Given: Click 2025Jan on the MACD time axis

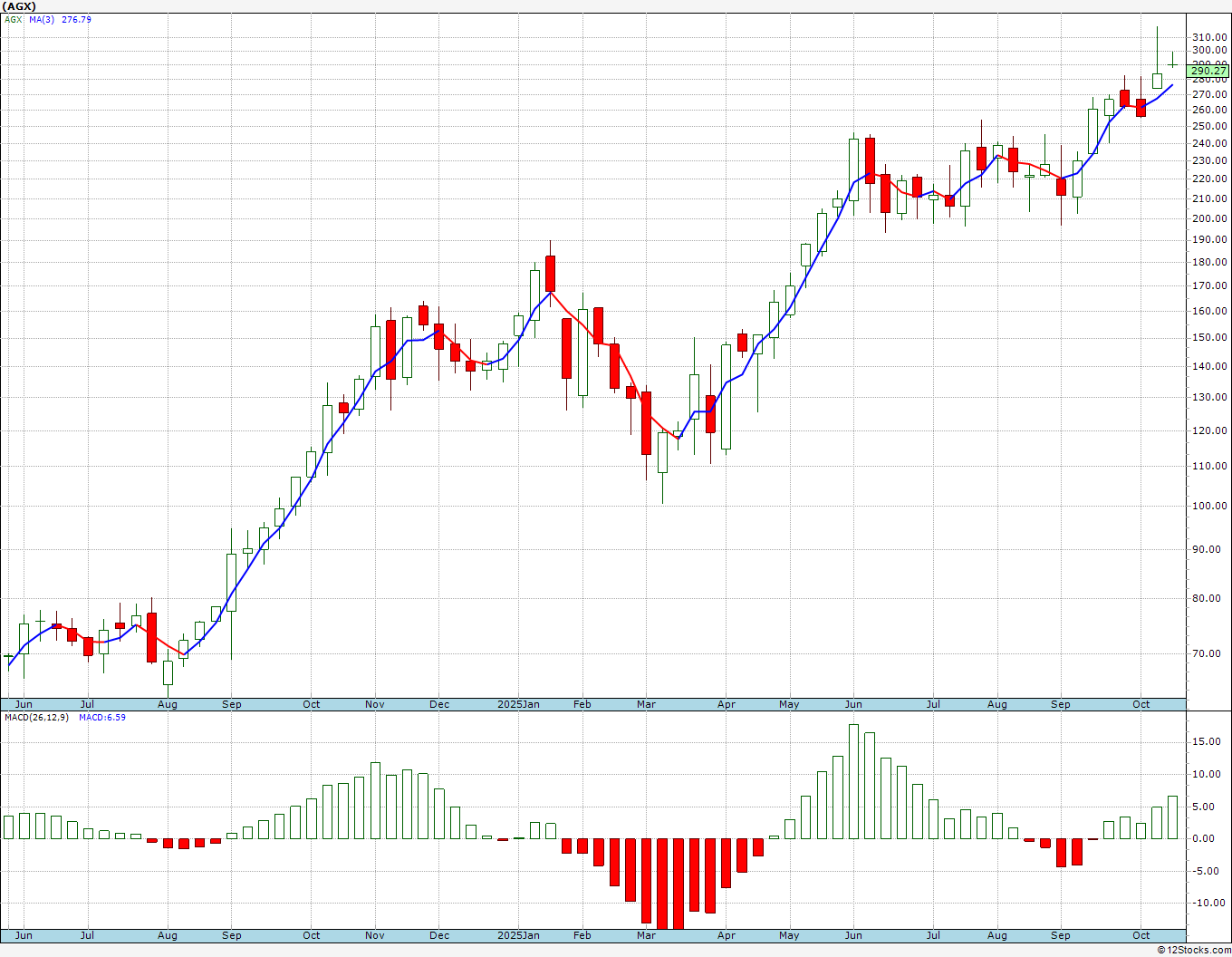Looking at the screenshot, I should click(x=519, y=935).
